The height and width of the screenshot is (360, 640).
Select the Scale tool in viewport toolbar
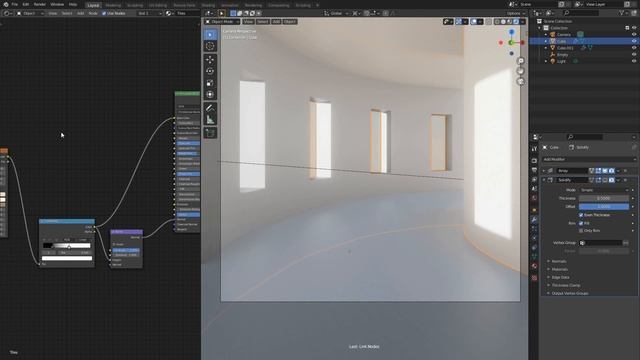210,83
